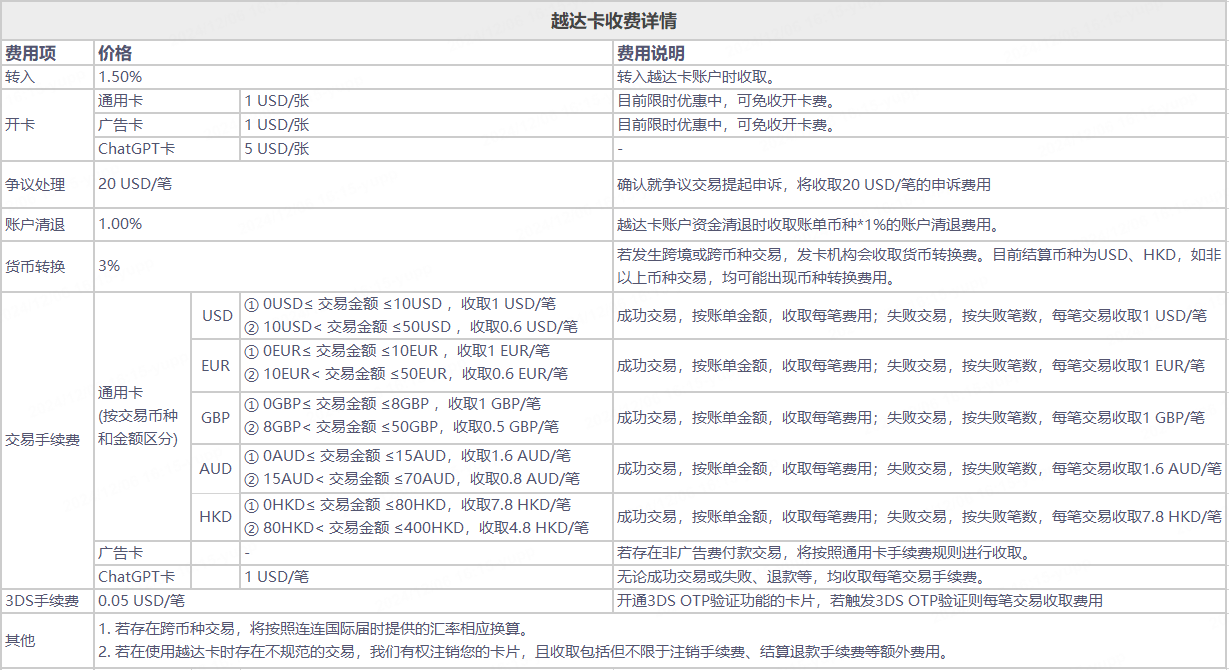The width and height of the screenshot is (1229, 670).
Task: Click the 80HKD< 交易金额 ≤400HKD rule
Action: coord(416,528)
